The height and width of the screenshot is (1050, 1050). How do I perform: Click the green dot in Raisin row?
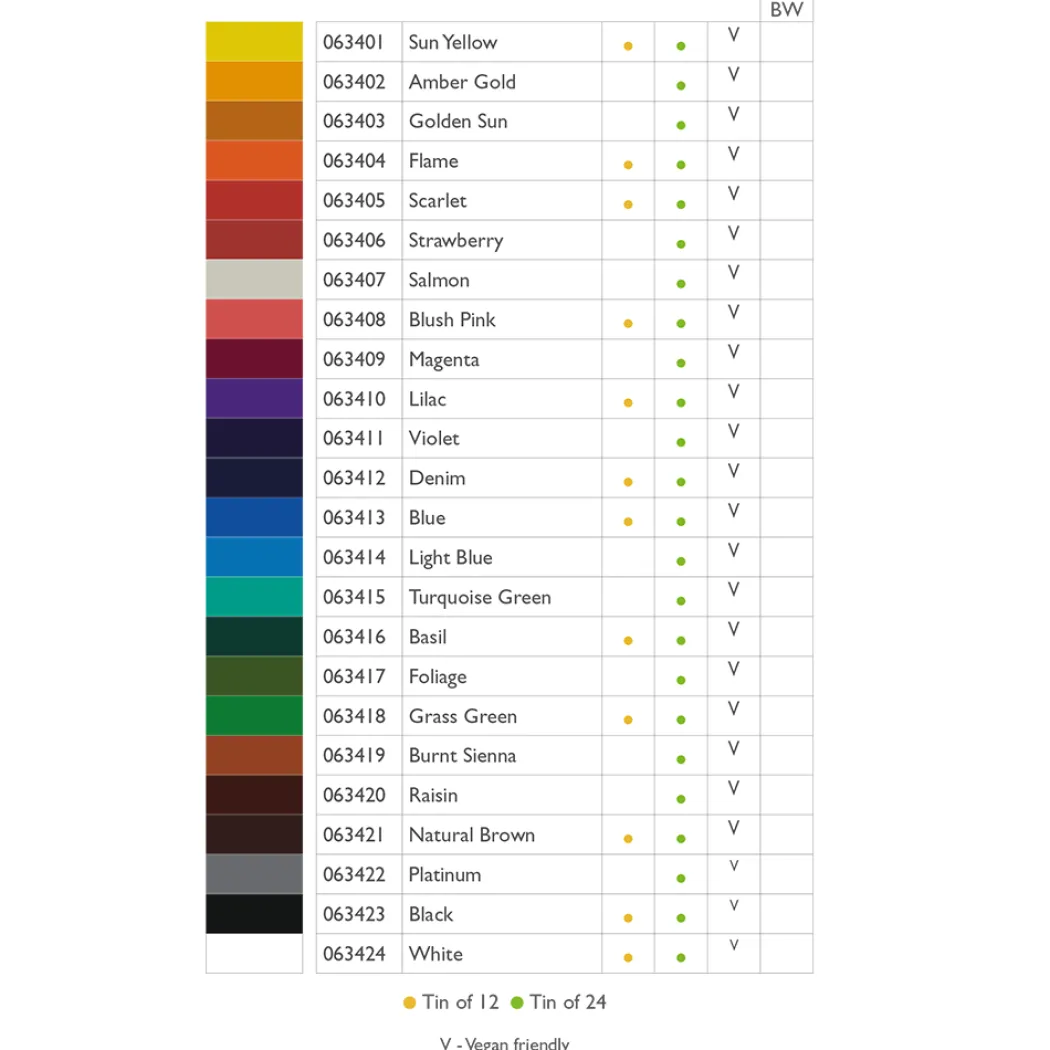[x=681, y=799]
